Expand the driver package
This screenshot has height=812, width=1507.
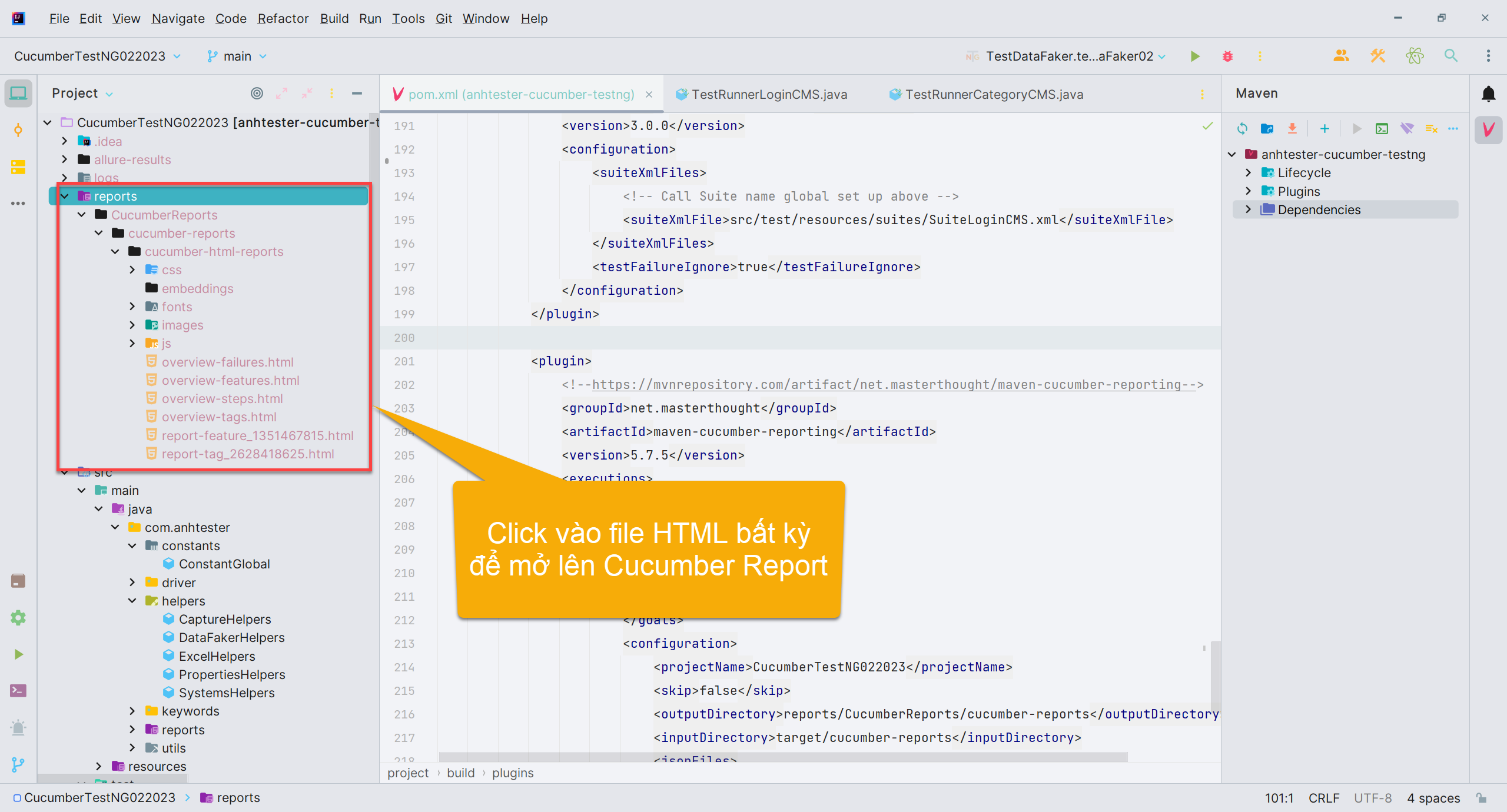[x=132, y=583]
